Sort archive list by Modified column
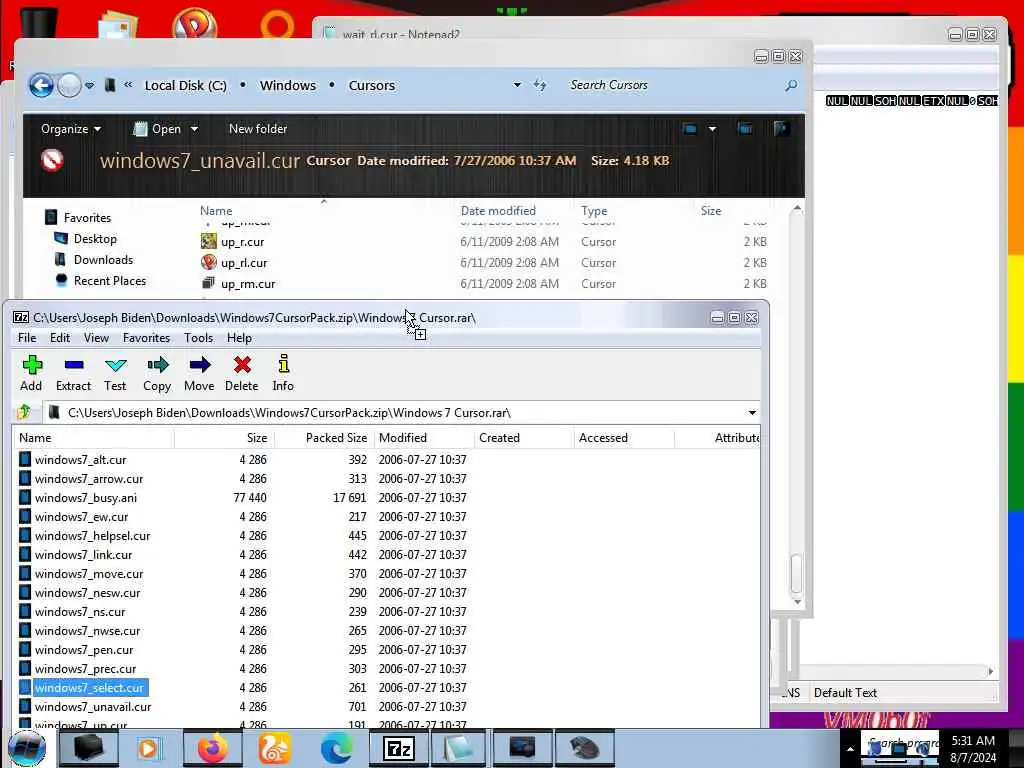Screen dimensions: 1024x768 click(424, 438)
